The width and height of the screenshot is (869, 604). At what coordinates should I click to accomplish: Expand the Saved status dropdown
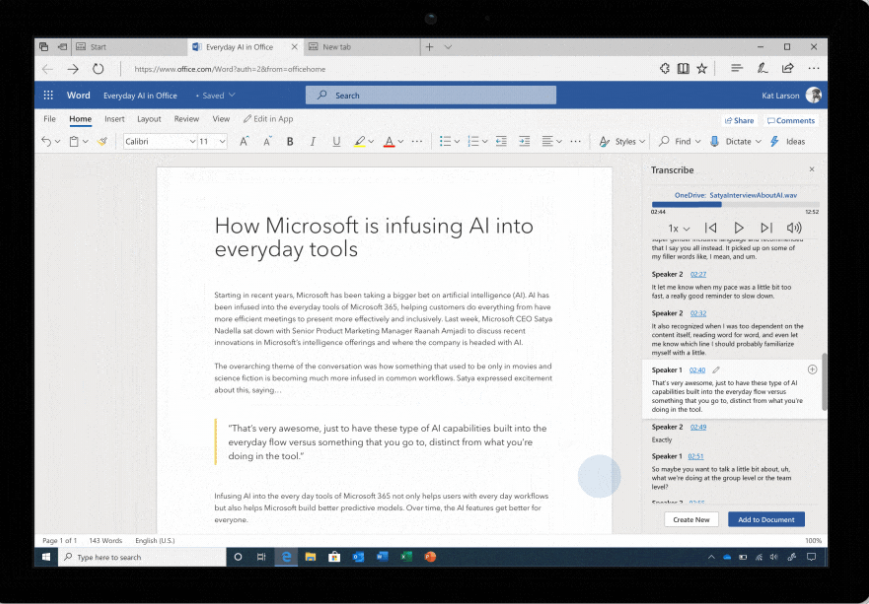pos(232,95)
